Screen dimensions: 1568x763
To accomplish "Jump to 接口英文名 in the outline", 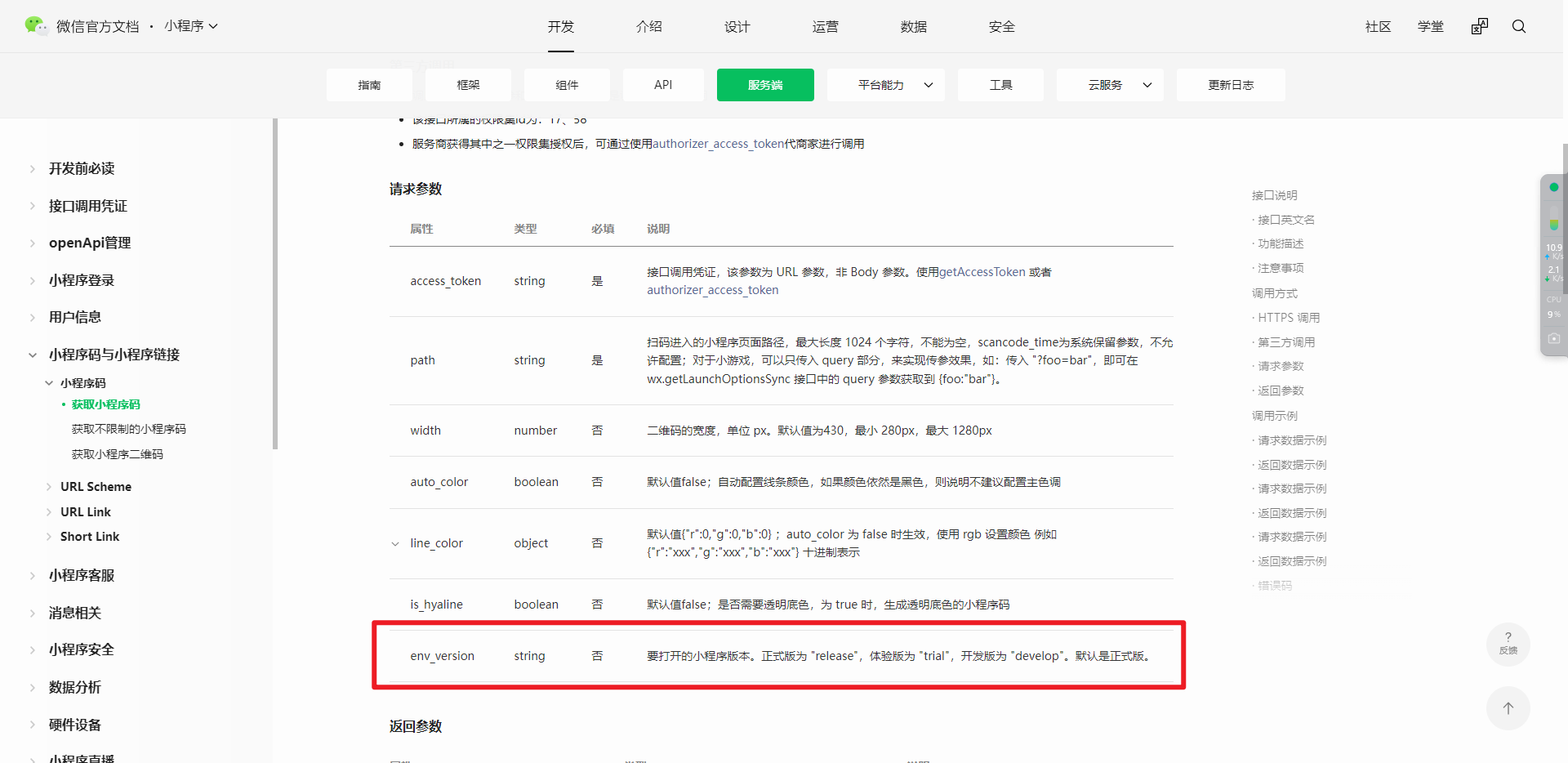I will (x=1286, y=220).
